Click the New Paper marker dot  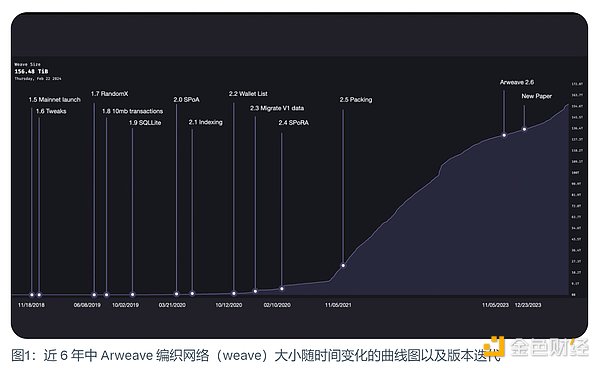coord(524,129)
